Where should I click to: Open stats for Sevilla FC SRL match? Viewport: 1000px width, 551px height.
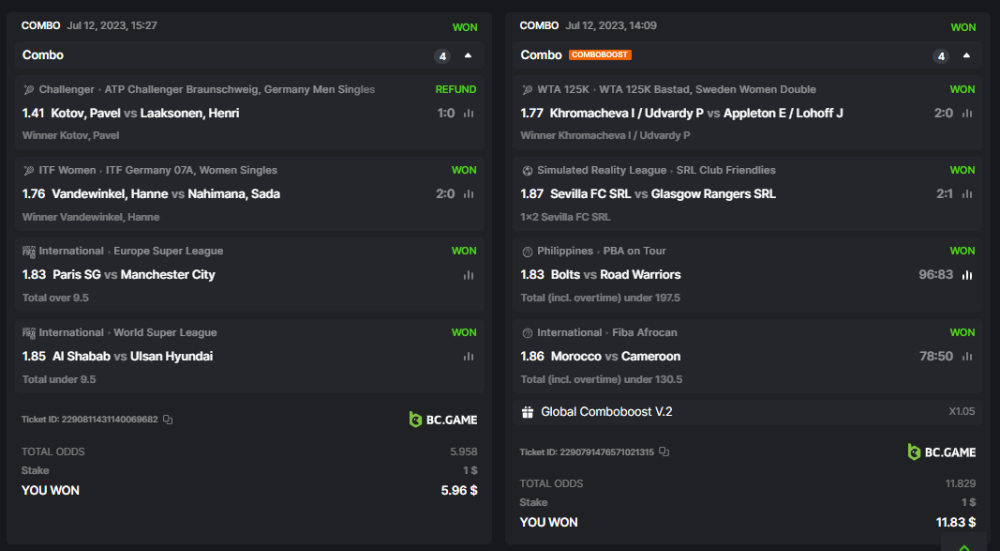[x=967, y=194]
